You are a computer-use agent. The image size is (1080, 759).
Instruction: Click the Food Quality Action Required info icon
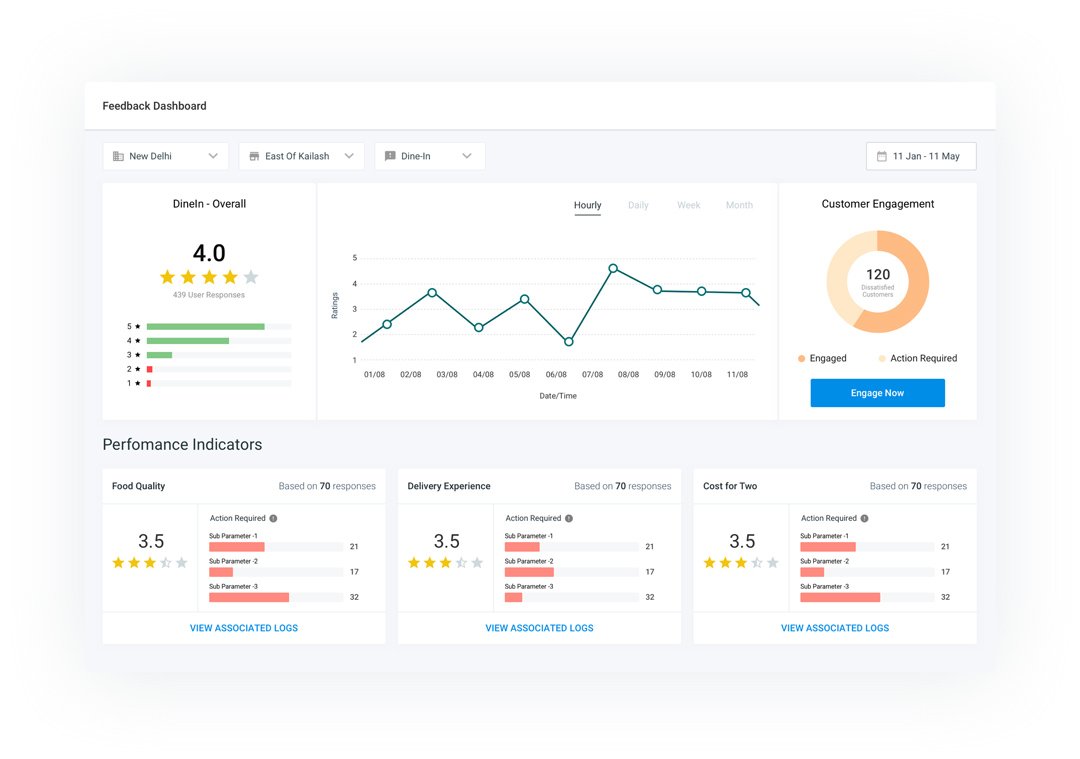273,519
